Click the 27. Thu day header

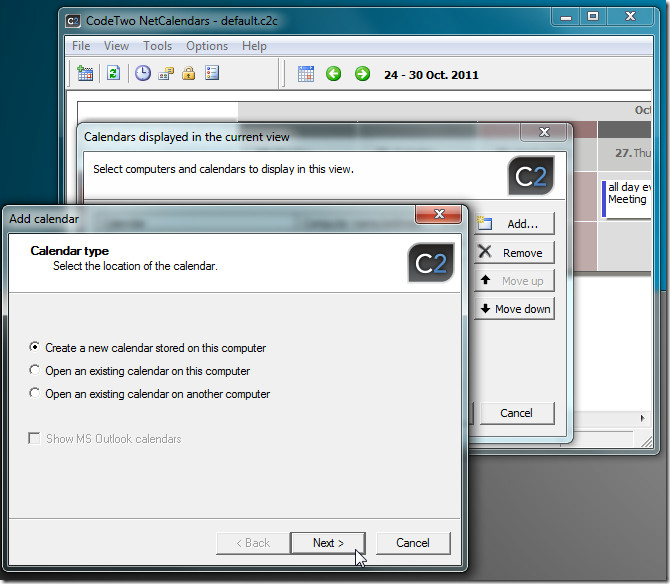click(625, 153)
